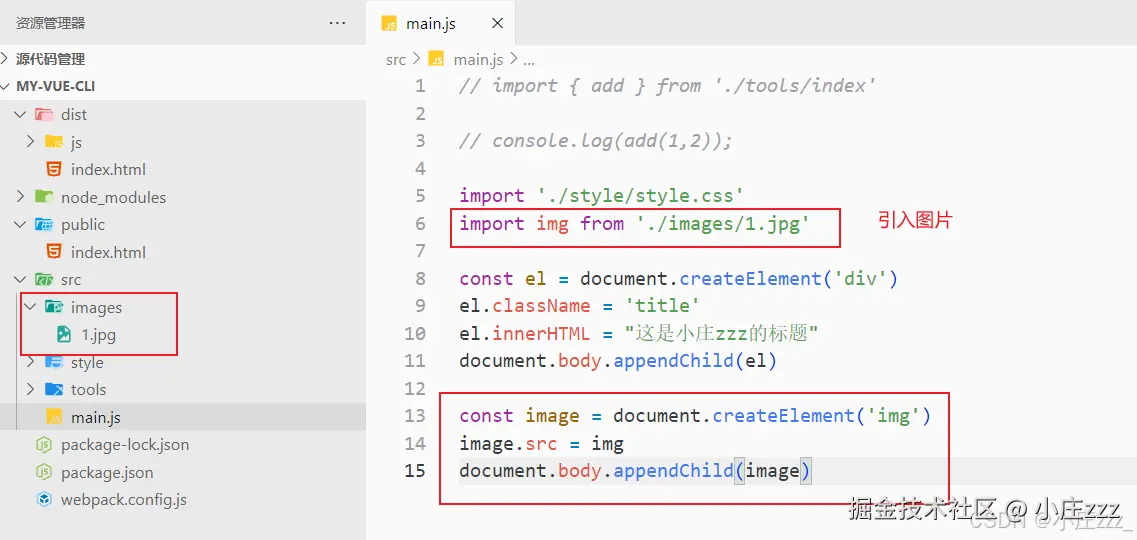The image size is (1137, 540).
Task: Click the src folder icon
Action: 44,280
